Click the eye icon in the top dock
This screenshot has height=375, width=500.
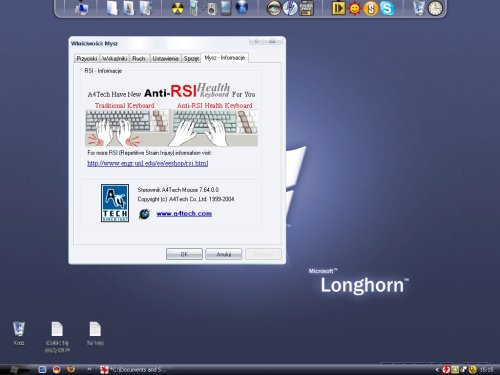(x=274, y=8)
